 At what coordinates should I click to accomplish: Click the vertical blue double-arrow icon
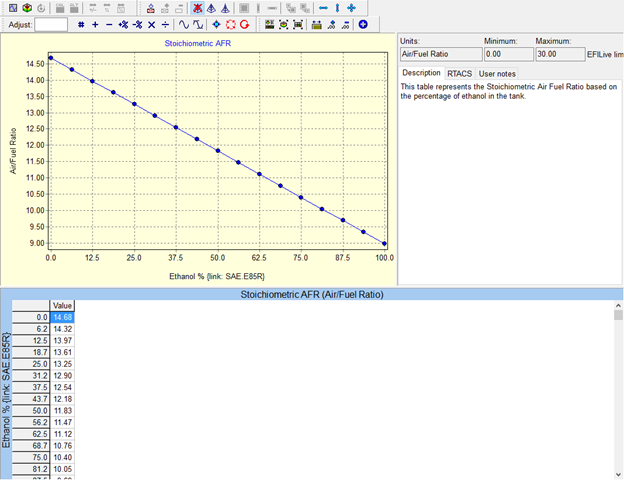click(337, 7)
